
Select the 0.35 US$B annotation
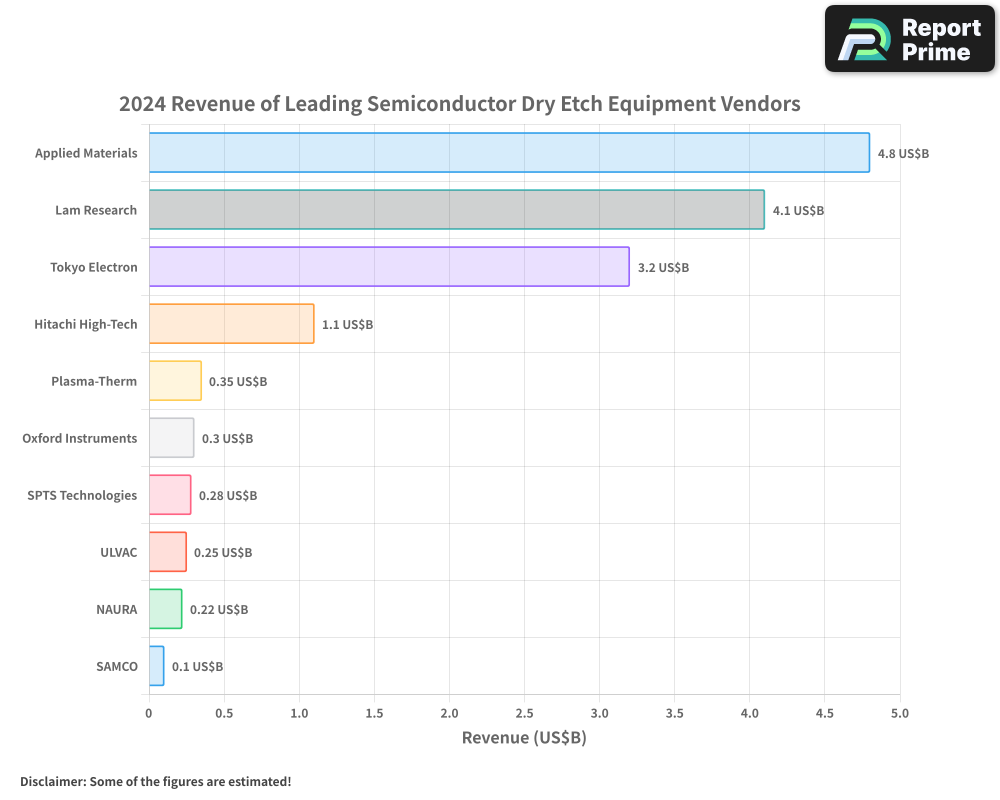tap(238, 381)
